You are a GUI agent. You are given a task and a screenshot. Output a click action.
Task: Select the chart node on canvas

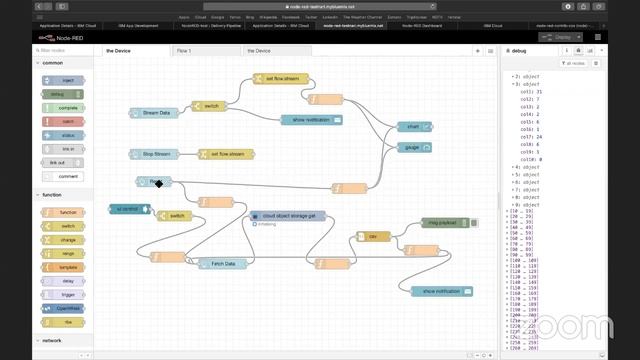[x=415, y=127]
